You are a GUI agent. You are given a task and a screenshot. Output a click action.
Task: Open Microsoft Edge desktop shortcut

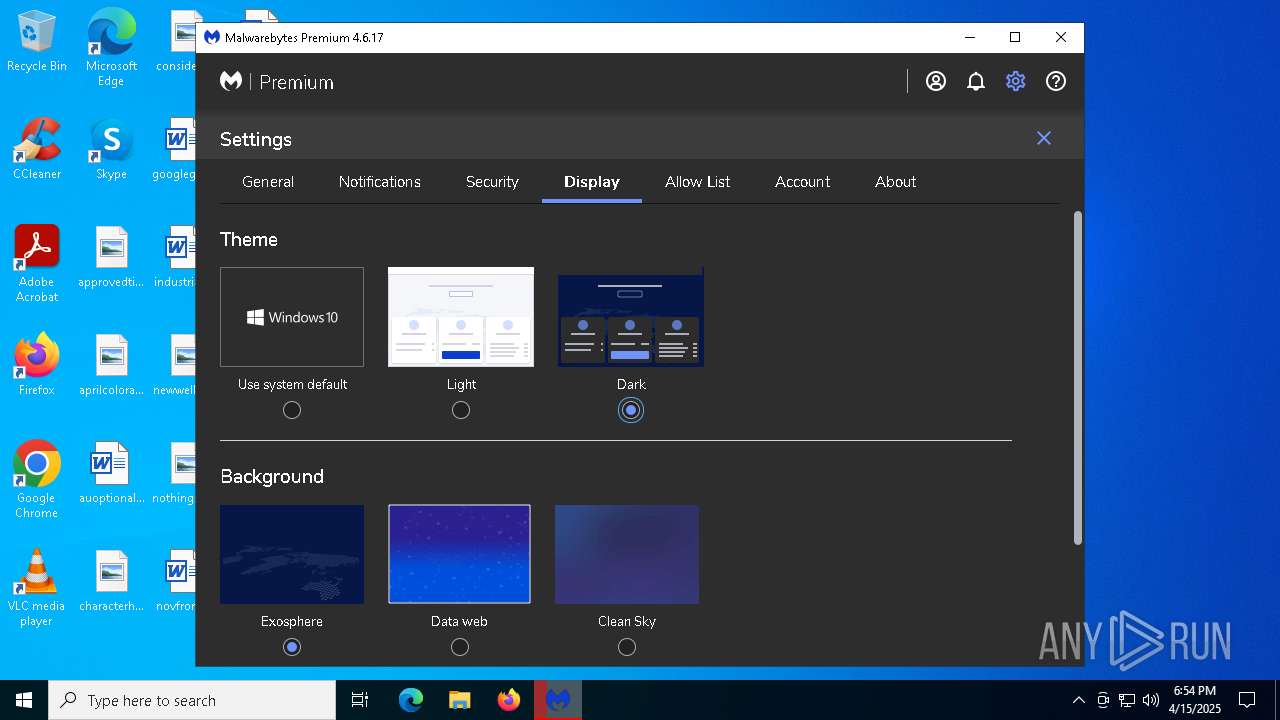111,48
